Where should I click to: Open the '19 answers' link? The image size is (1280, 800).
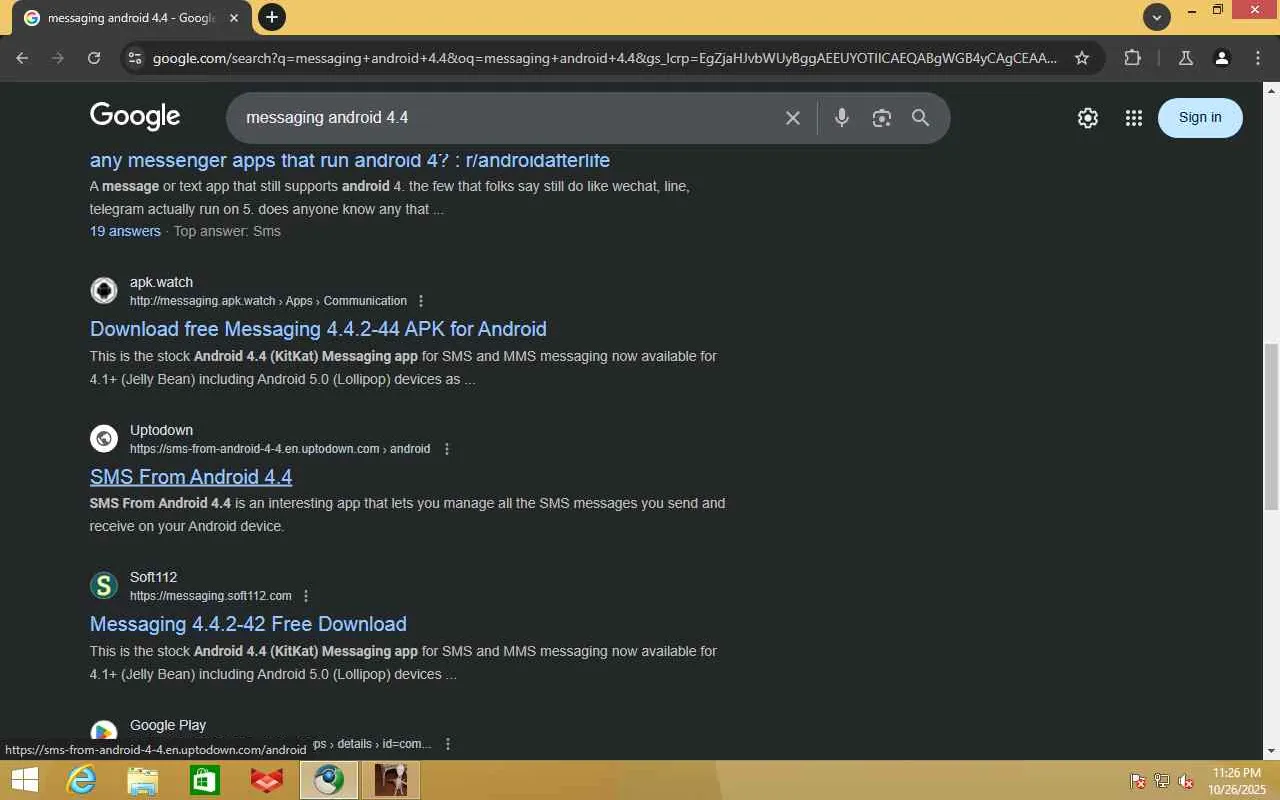[125, 231]
